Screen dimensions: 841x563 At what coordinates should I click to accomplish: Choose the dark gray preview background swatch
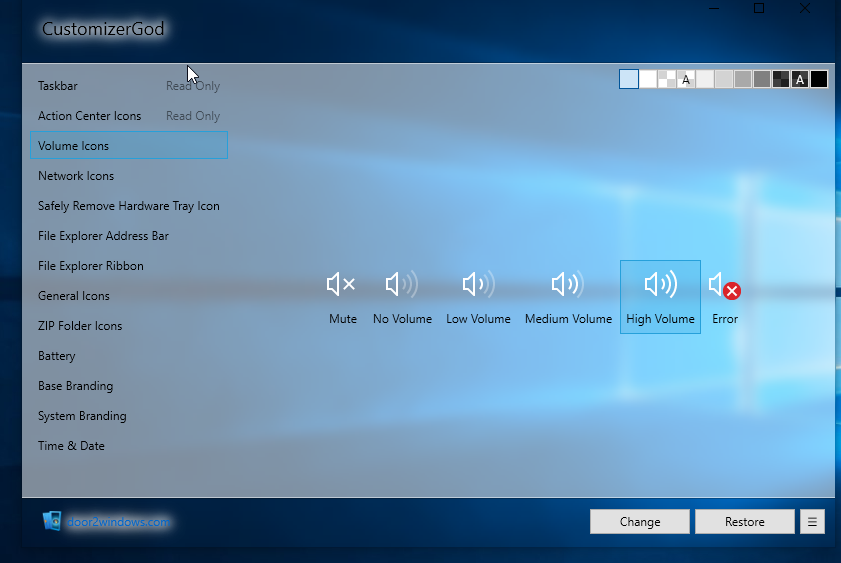point(762,79)
